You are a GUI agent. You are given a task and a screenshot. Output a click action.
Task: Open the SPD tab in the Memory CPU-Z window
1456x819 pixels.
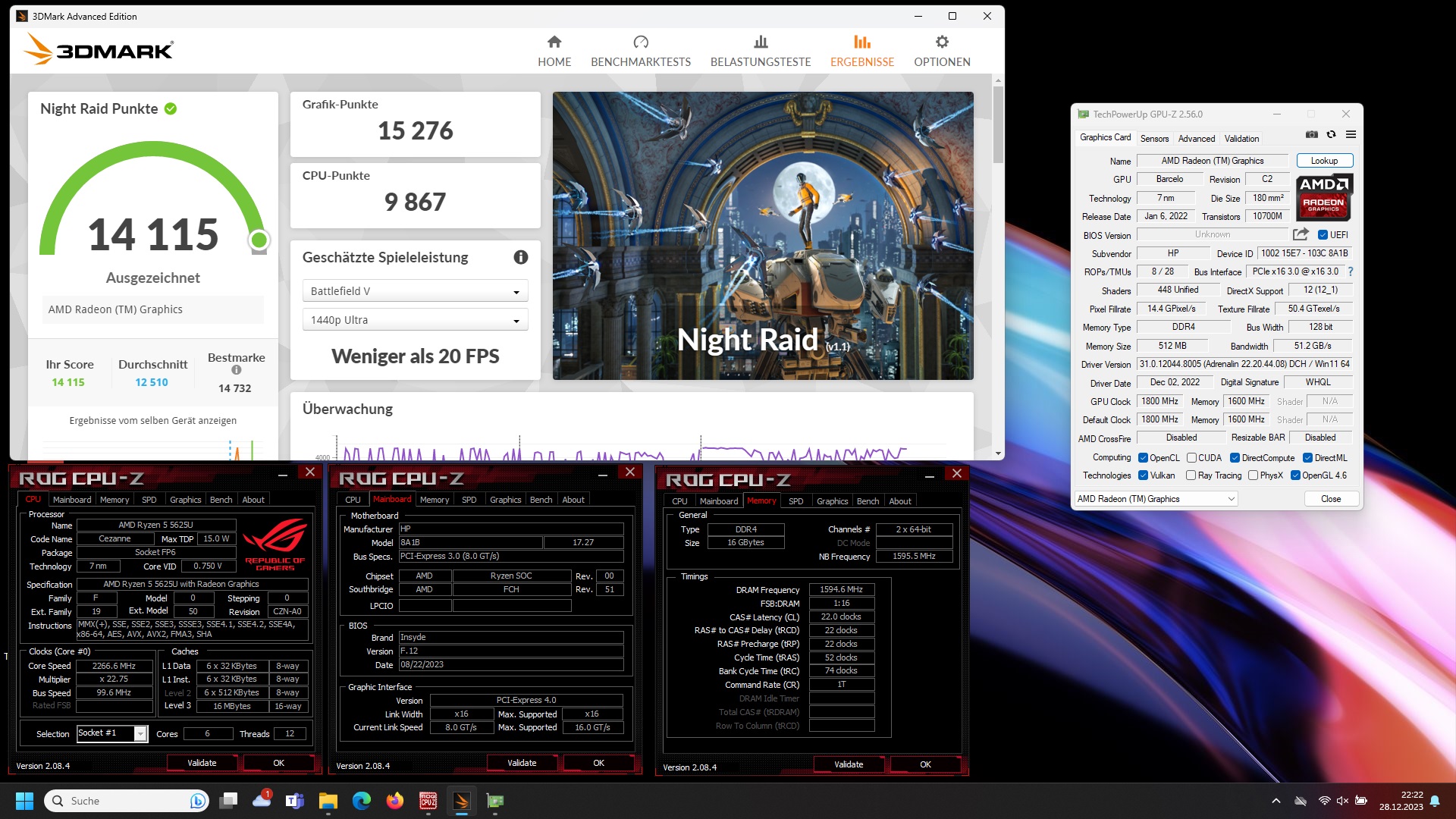point(795,501)
